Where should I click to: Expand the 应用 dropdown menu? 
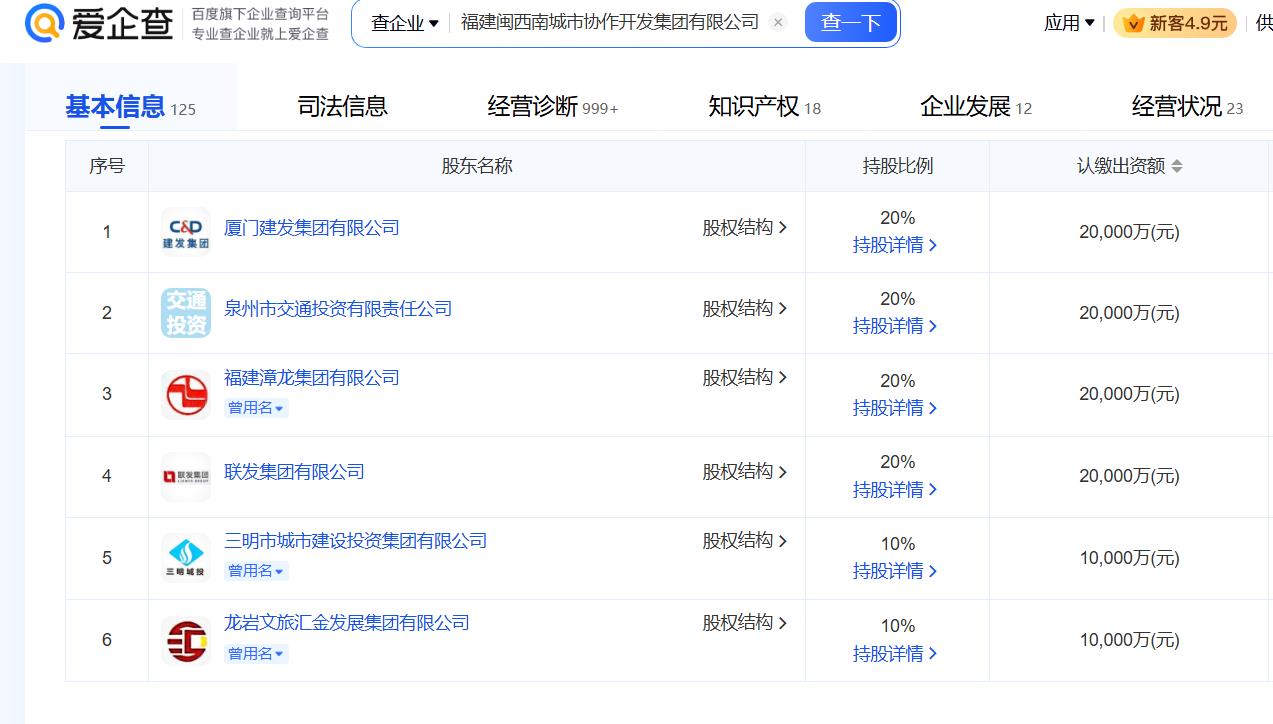pos(1069,23)
